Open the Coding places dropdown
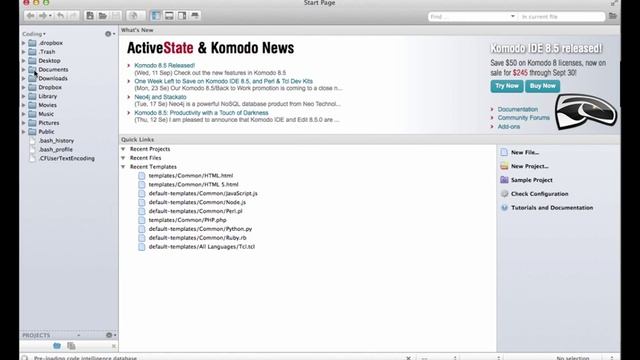The height and width of the screenshot is (360, 640). 34,34
